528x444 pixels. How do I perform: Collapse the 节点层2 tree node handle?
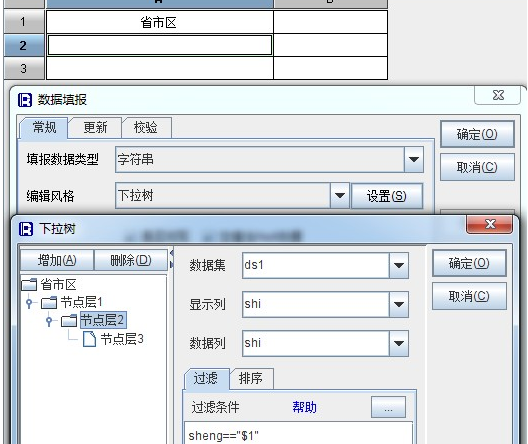click(x=49, y=320)
